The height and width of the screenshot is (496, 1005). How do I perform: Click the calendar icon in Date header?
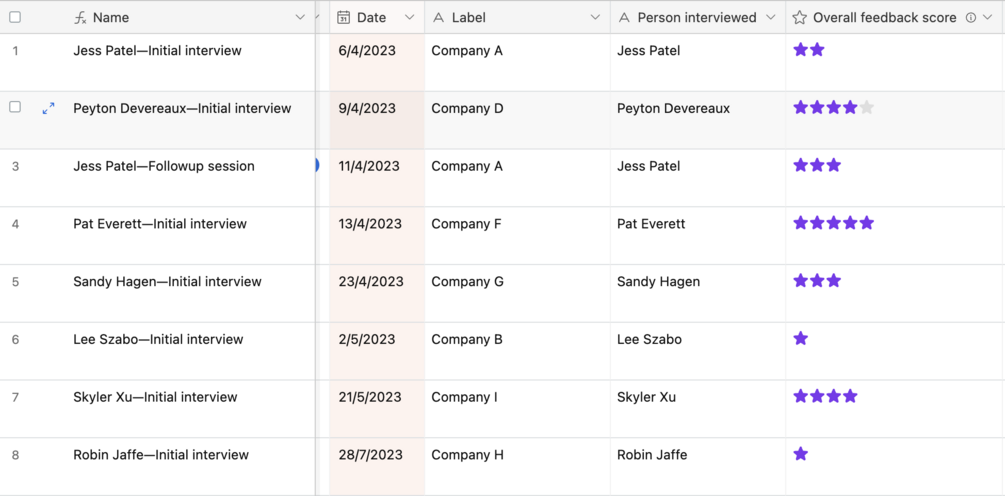[x=343, y=18]
